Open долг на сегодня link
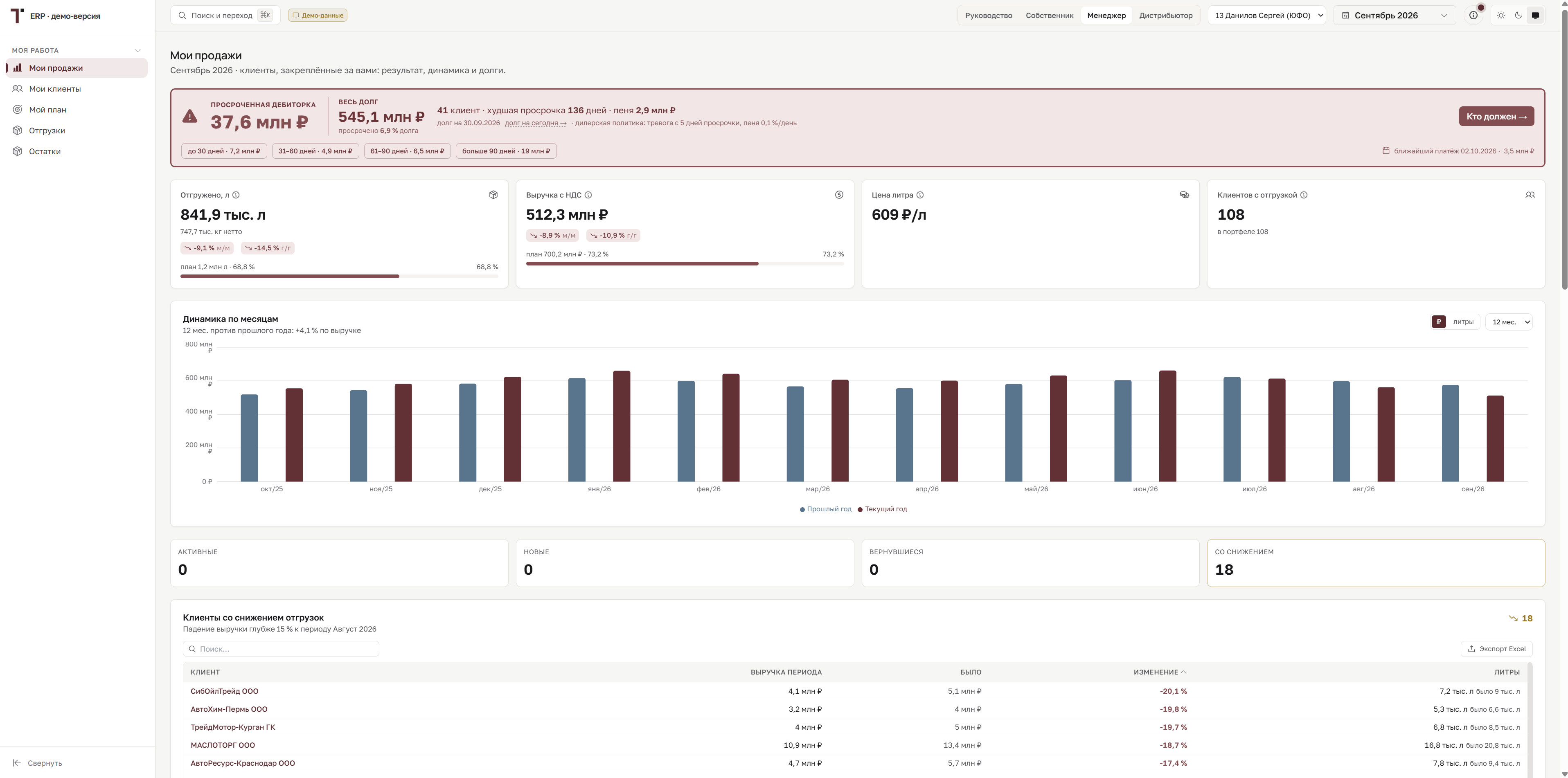Screen dimensions: 1568x778 [536, 123]
